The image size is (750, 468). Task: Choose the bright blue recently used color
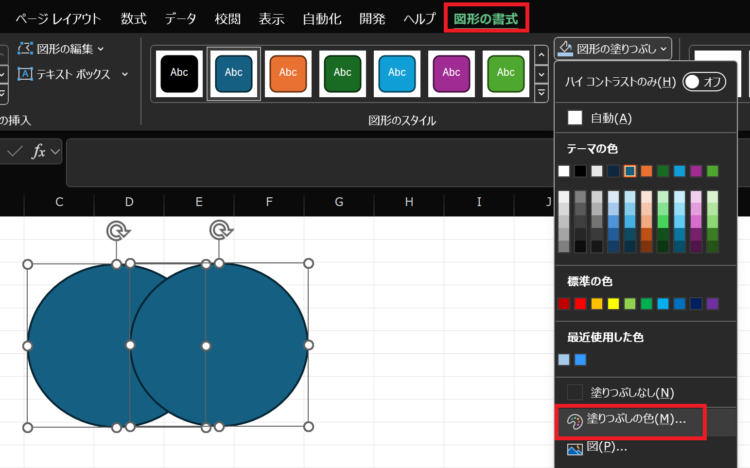(580, 359)
